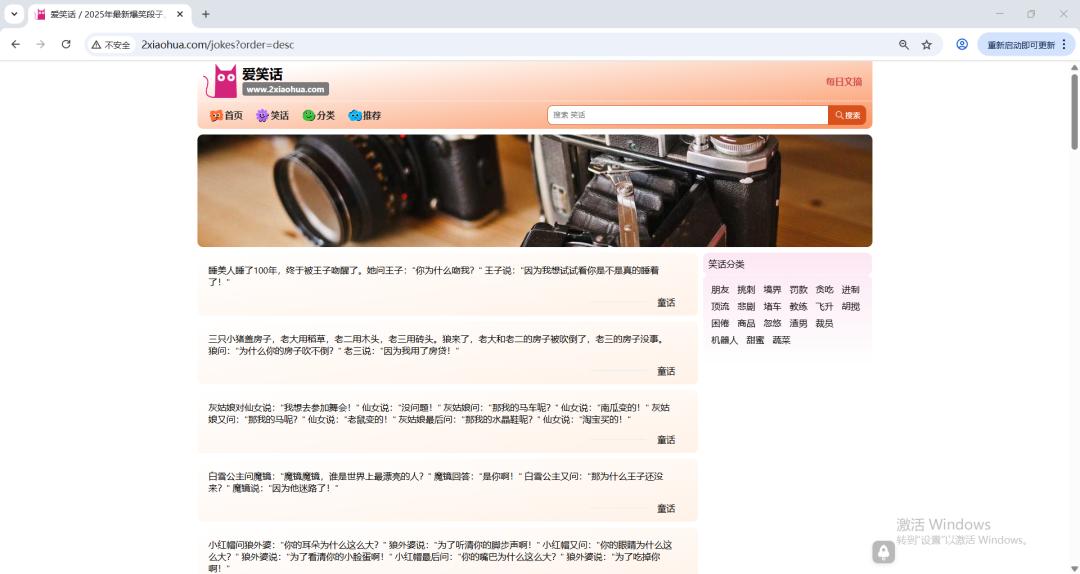Click the 笑话分类 sidebar heading
This screenshot has height=574, width=1080.
pos(726,264)
